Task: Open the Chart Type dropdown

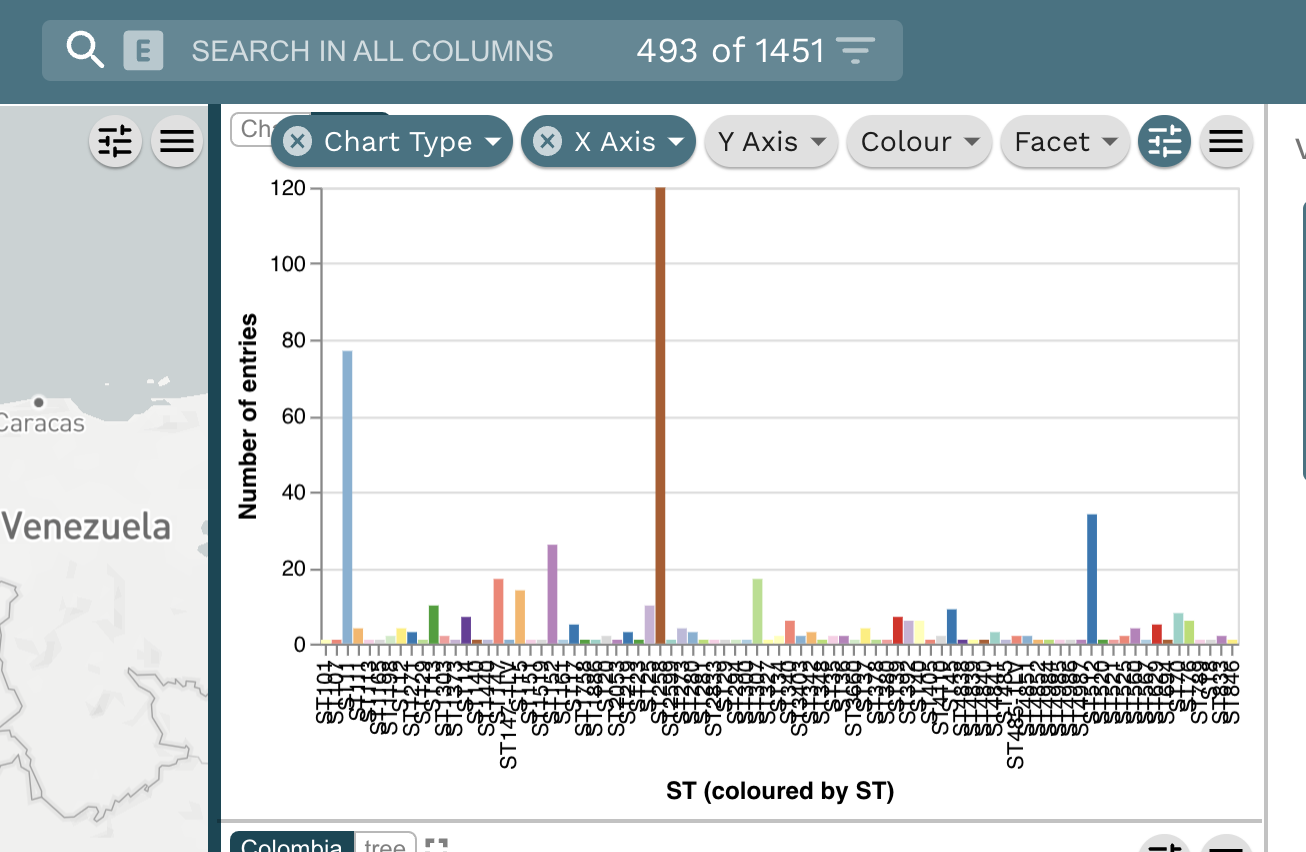Action: [x=392, y=142]
